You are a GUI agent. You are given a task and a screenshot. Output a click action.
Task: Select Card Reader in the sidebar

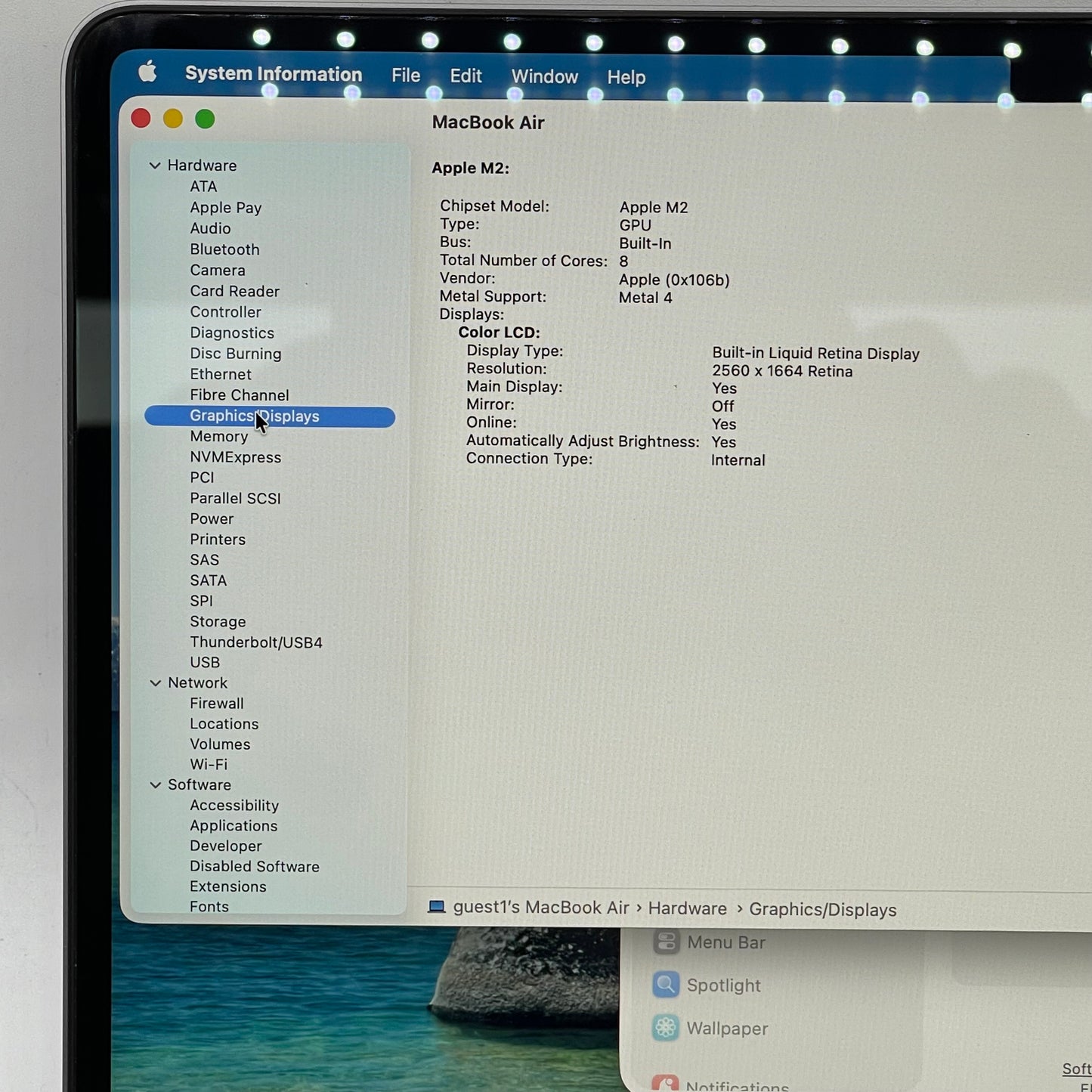click(x=235, y=291)
